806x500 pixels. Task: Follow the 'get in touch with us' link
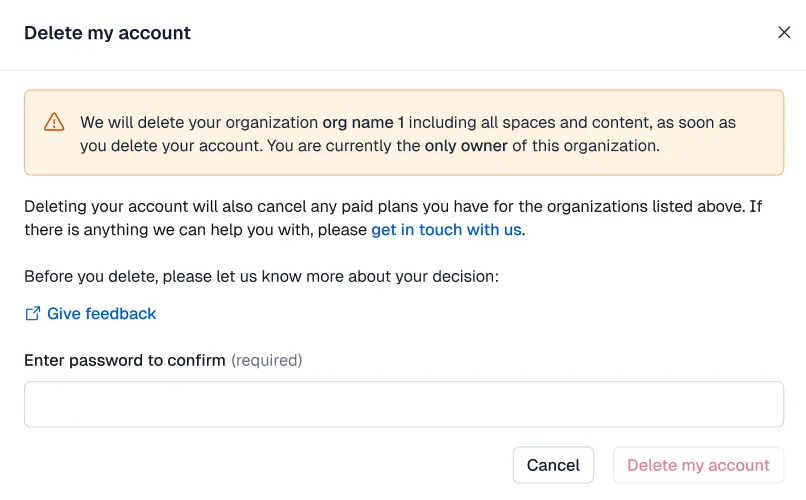pos(446,230)
